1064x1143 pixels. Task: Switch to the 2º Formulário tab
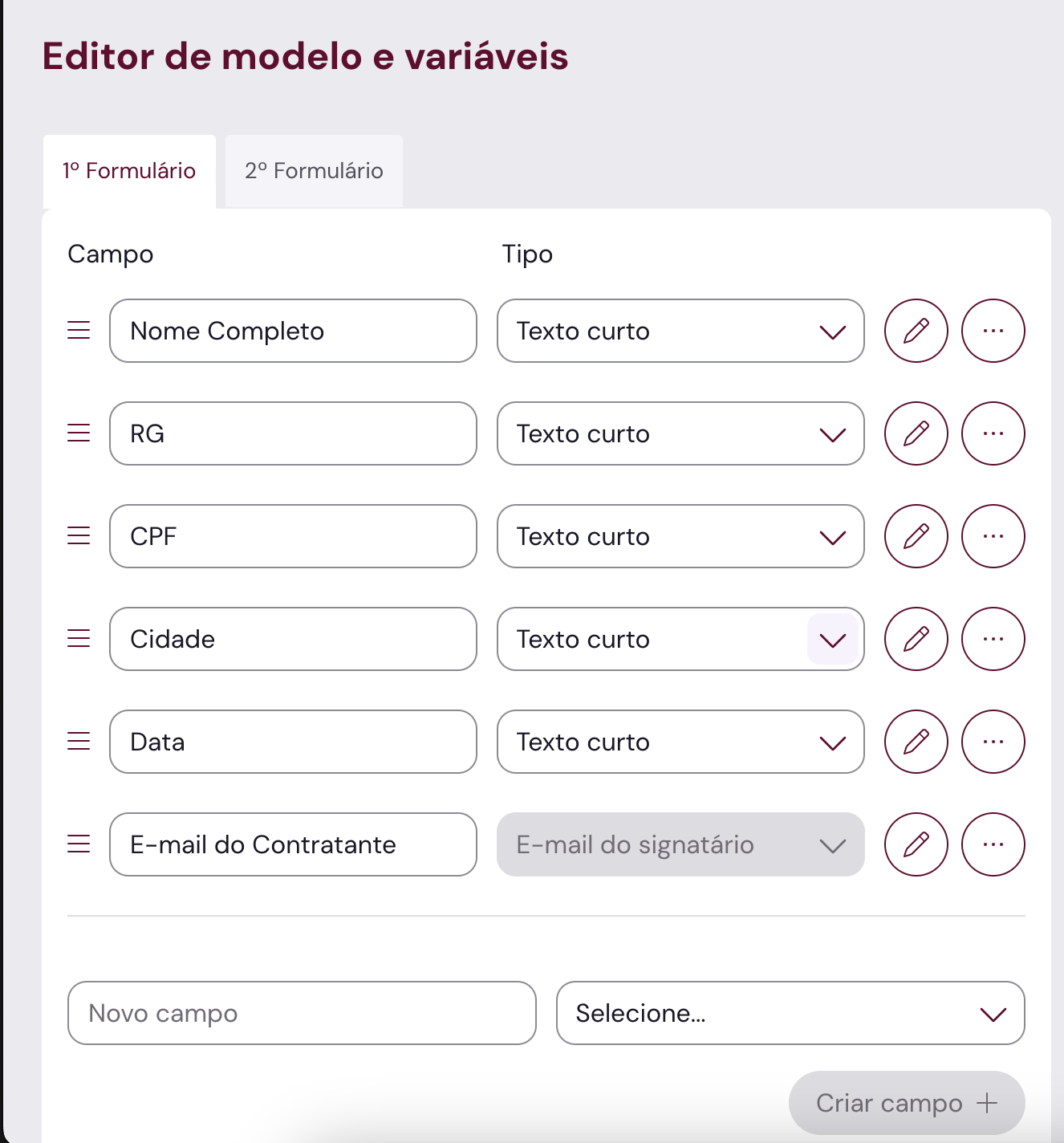click(x=314, y=171)
